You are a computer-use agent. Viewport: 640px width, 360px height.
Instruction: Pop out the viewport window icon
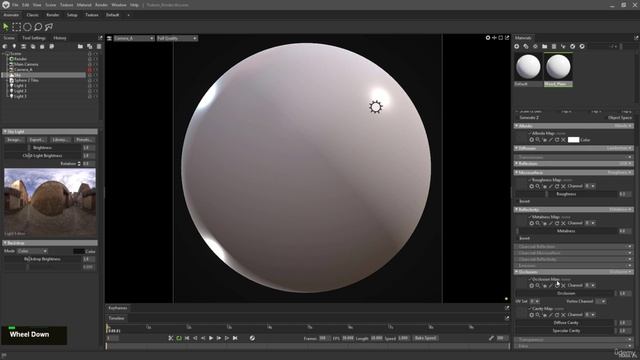(507, 38)
